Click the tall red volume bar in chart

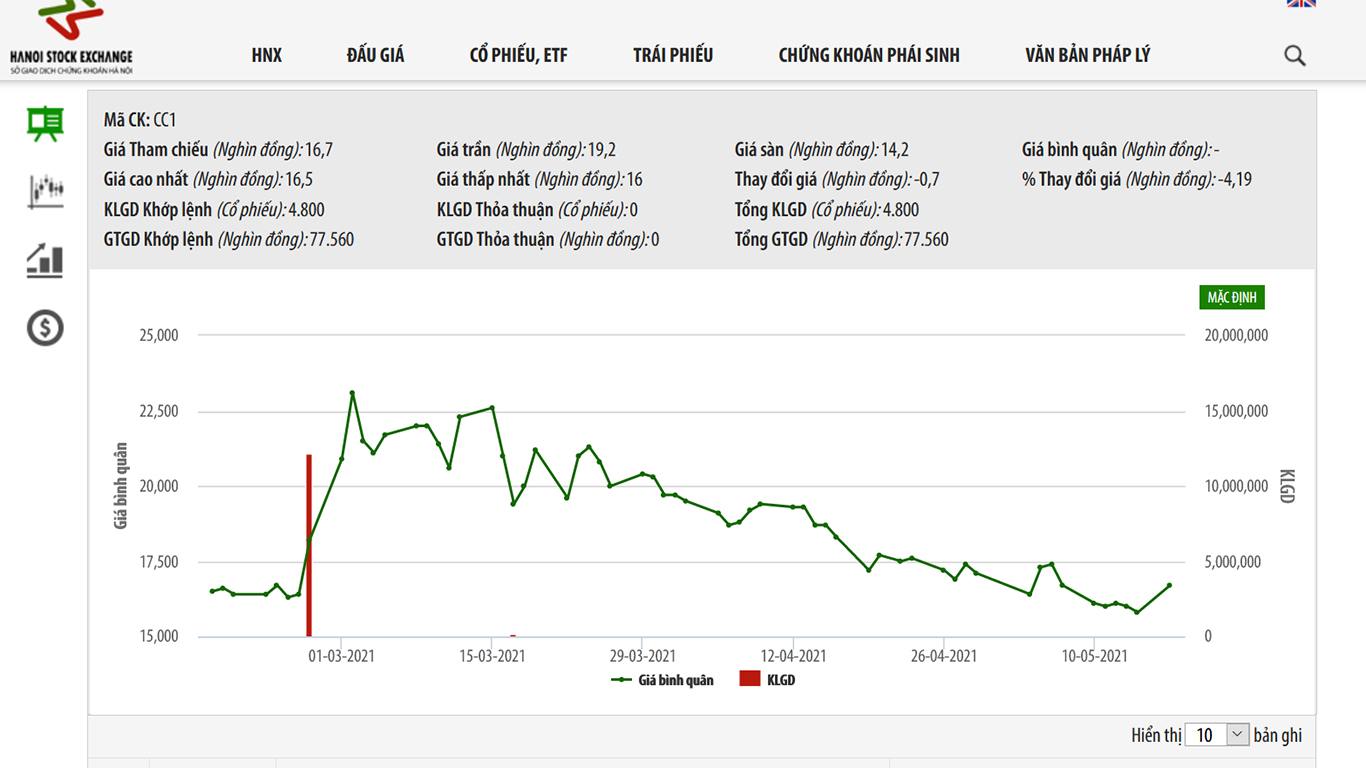[x=309, y=545]
